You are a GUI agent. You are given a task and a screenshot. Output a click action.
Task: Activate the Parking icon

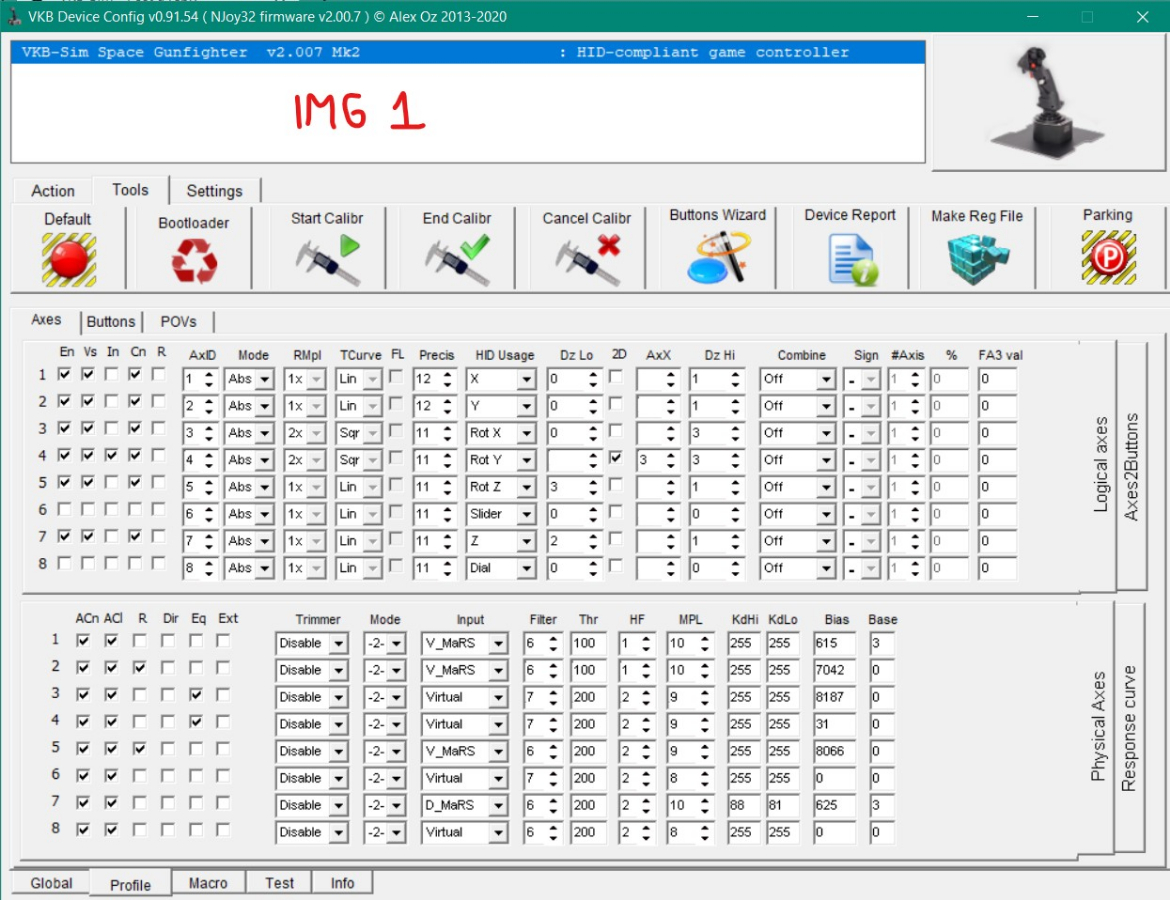(1109, 257)
